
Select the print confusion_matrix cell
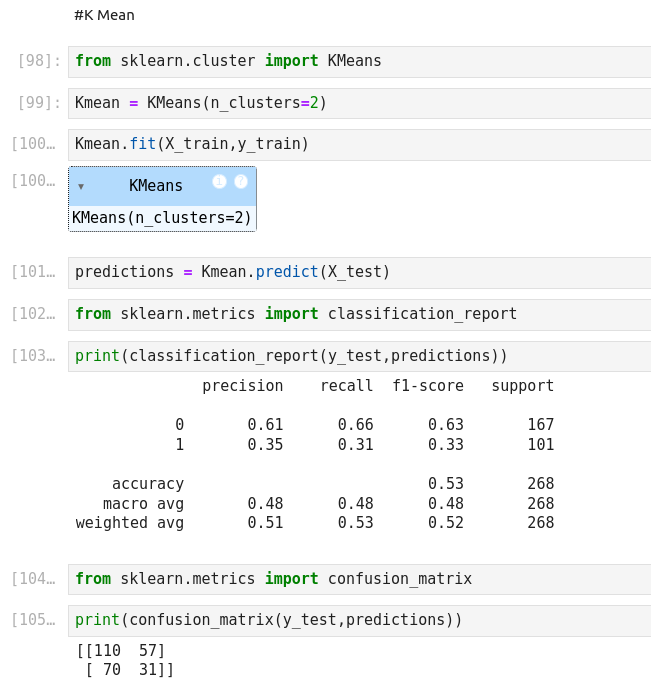click(358, 620)
